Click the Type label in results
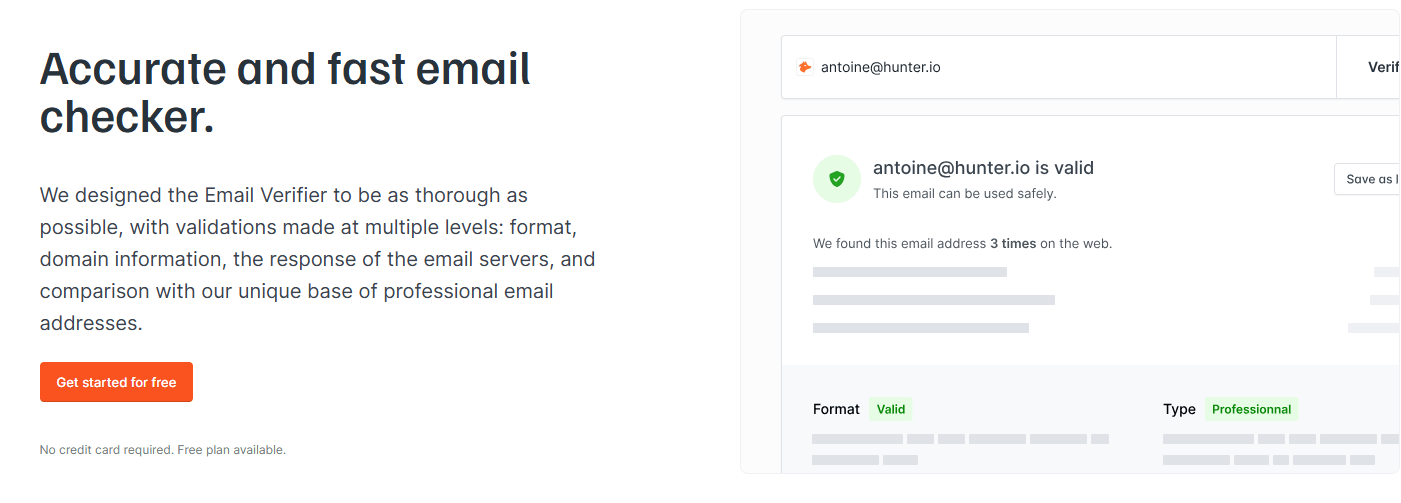The image size is (1401, 503). 1179,409
